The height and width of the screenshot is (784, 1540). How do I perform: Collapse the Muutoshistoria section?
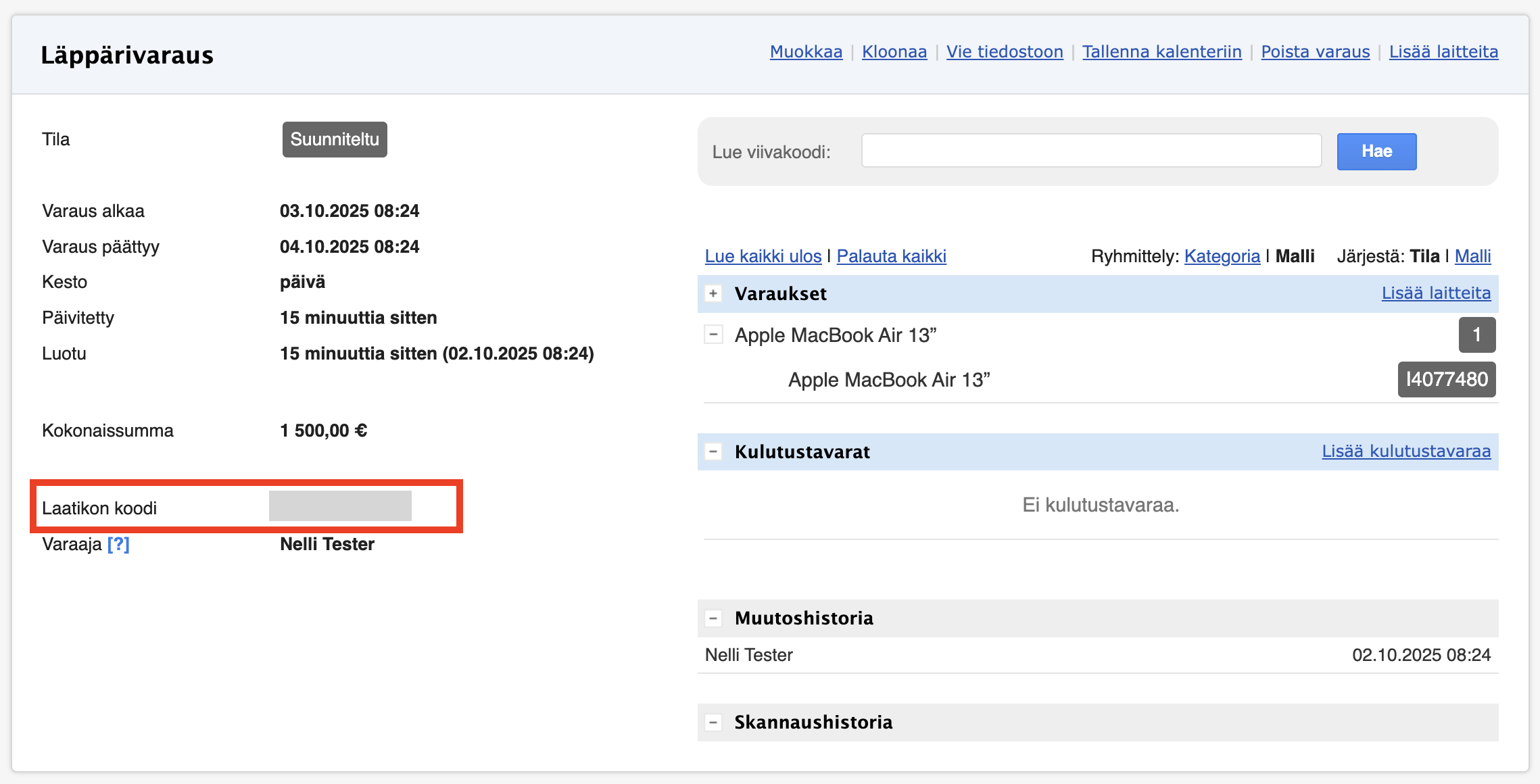pos(713,618)
